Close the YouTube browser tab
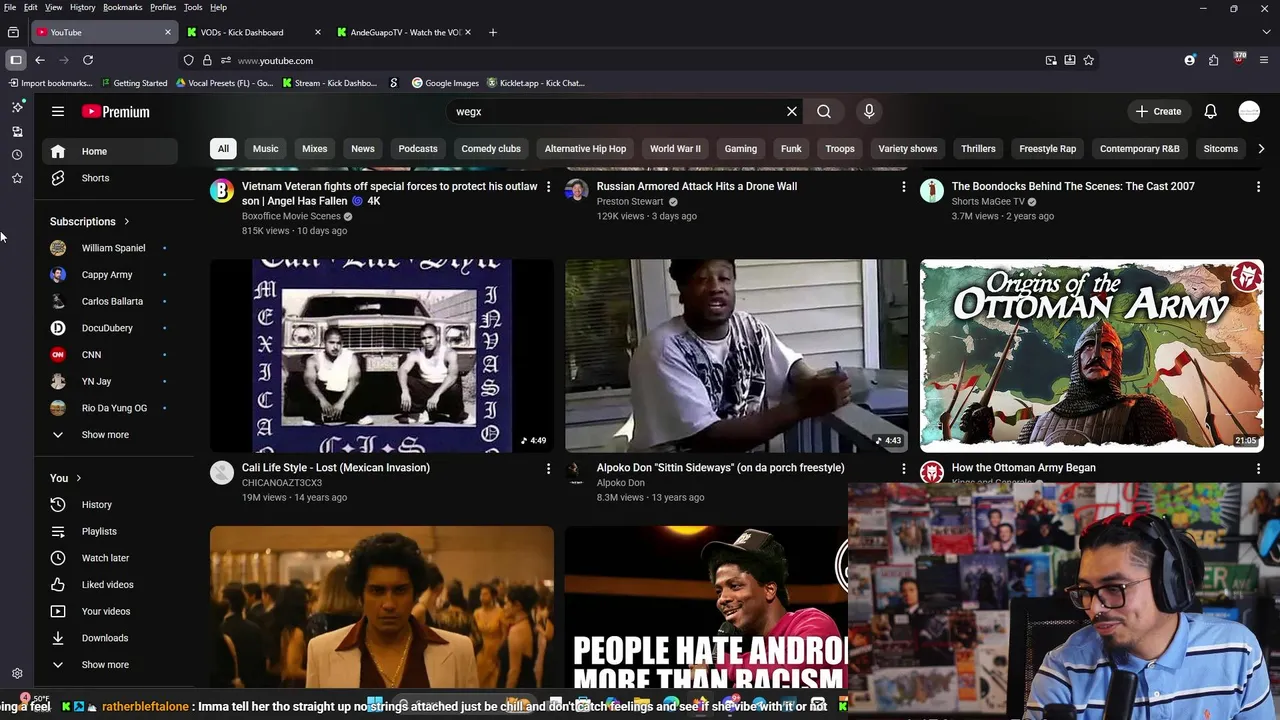Image resolution: width=1280 pixels, height=720 pixels. pos(168,32)
